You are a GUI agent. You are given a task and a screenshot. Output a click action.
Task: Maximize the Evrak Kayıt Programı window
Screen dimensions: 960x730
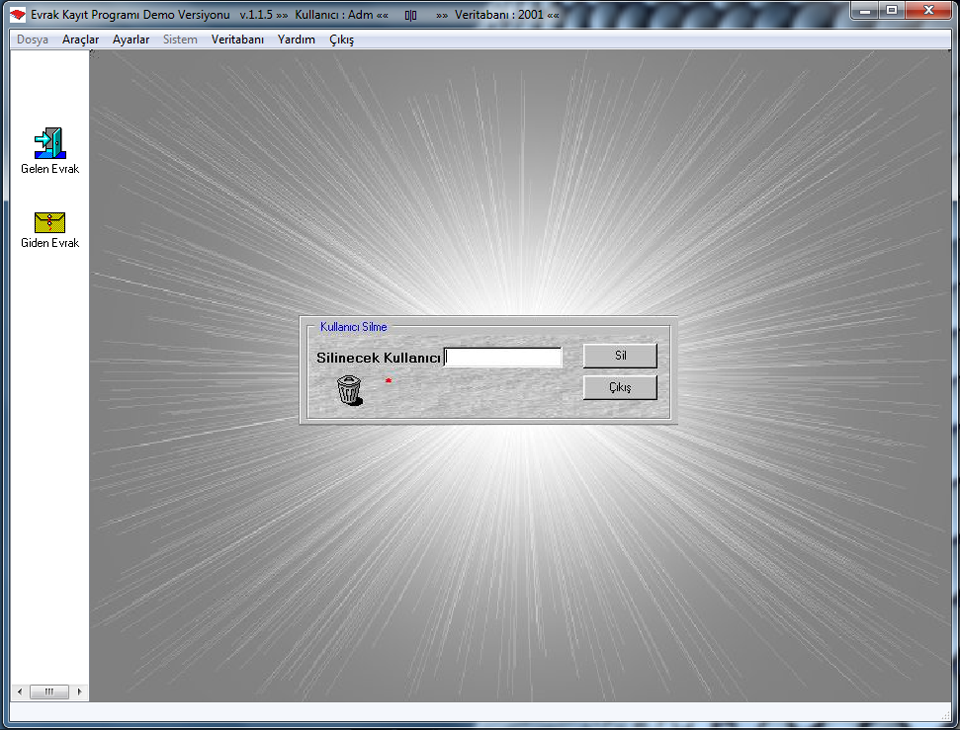click(892, 10)
